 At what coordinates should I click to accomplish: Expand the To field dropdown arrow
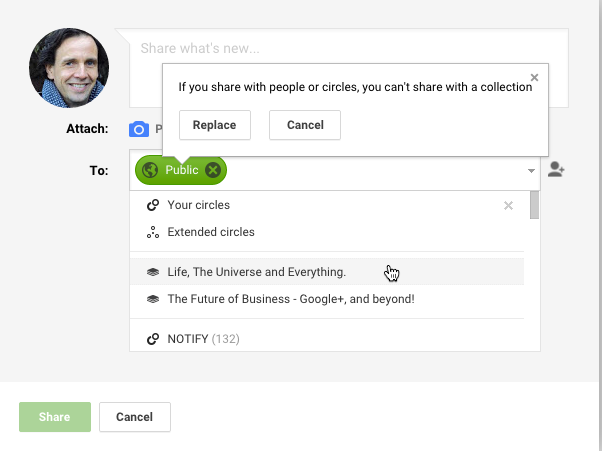531,171
